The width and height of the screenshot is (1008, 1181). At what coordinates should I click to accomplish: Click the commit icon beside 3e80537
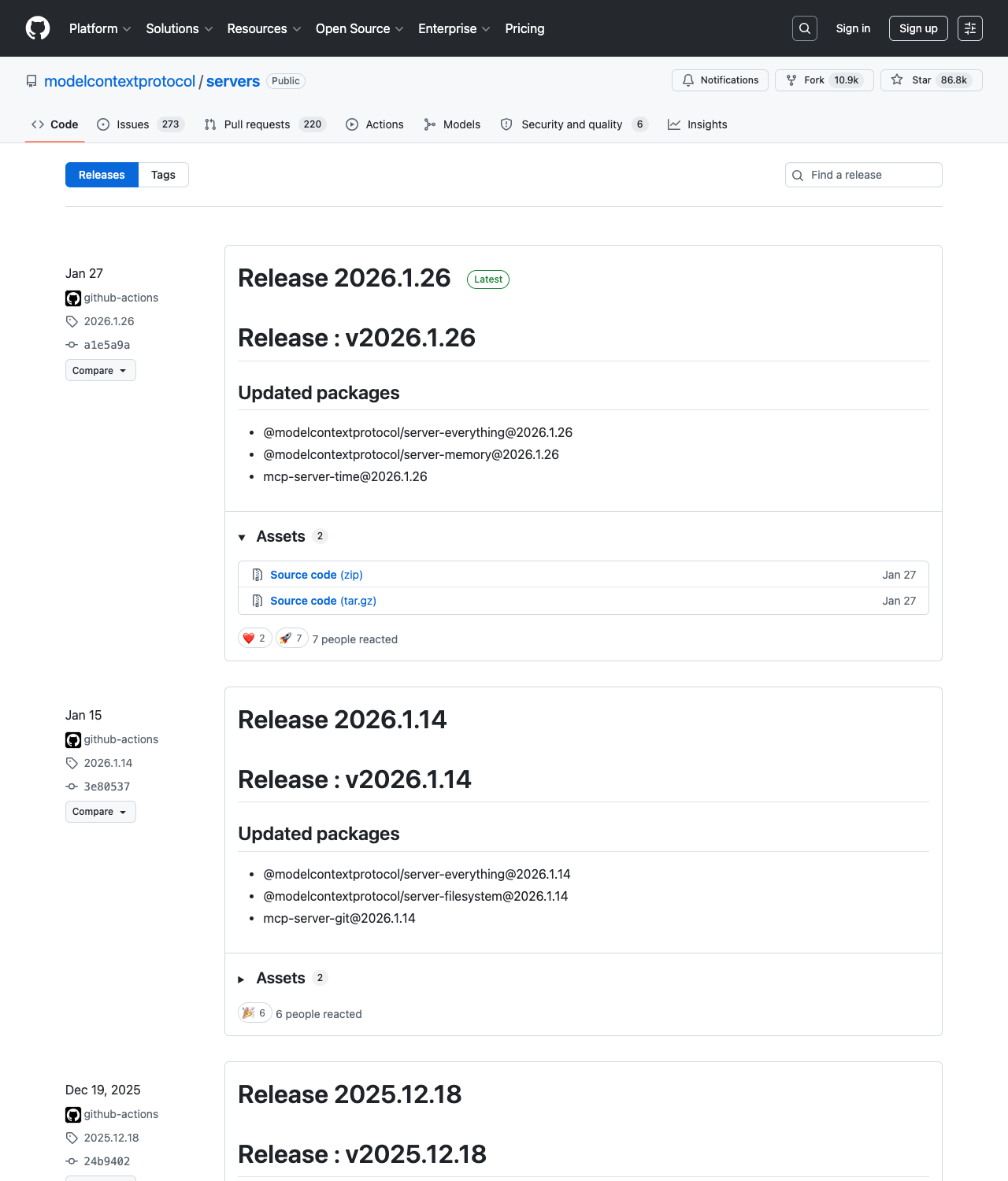tap(72, 787)
